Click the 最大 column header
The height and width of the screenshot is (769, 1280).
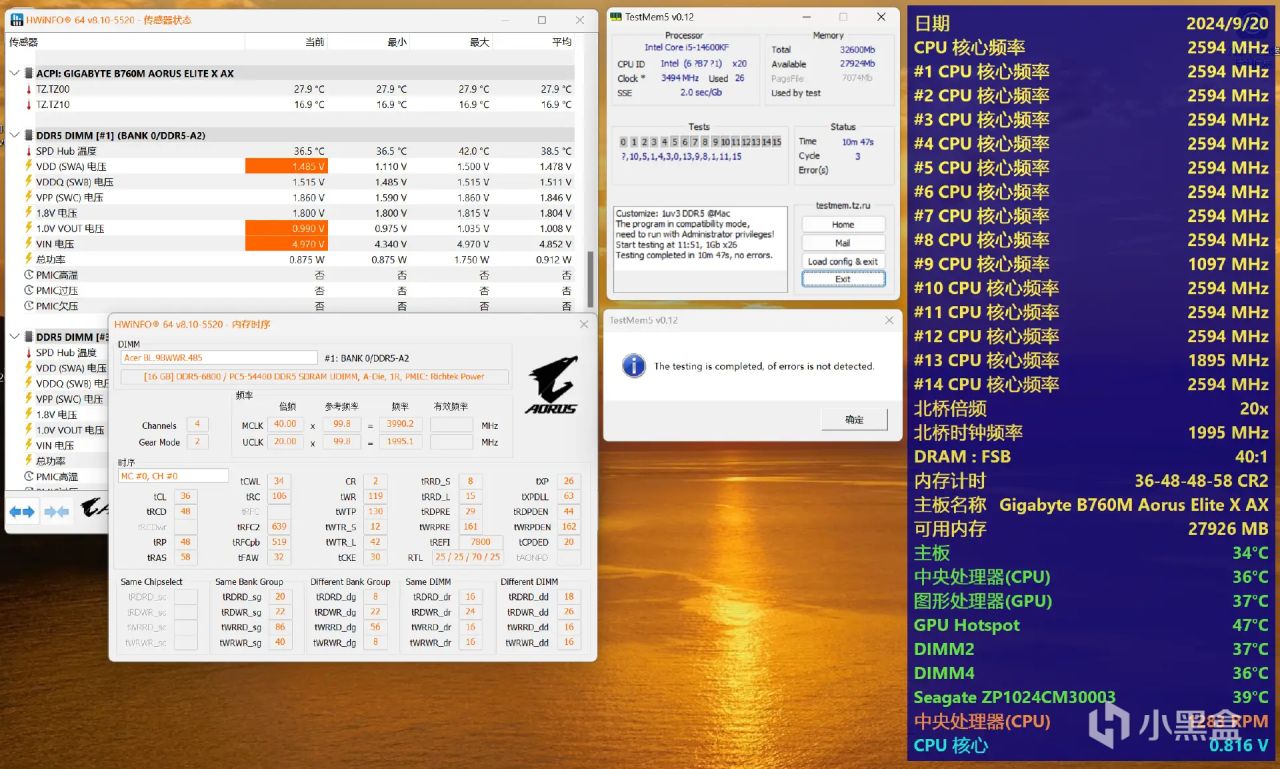pyautogui.click(x=451, y=42)
